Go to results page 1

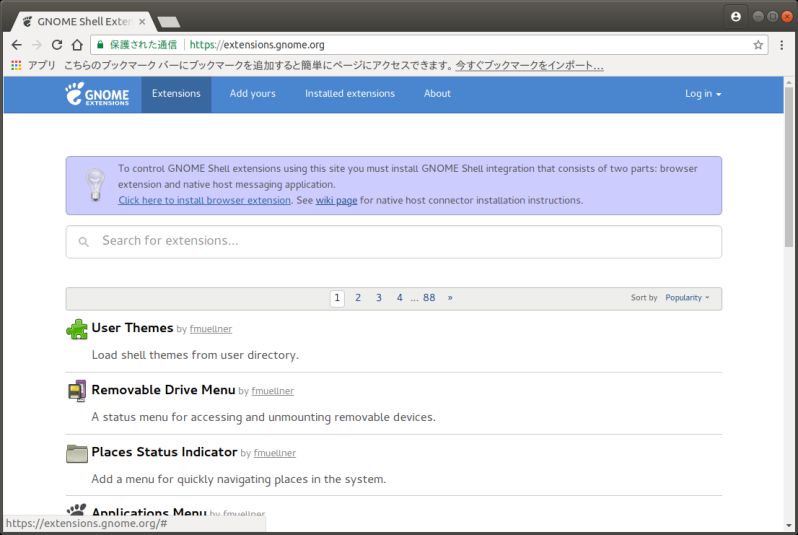(337, 298)
